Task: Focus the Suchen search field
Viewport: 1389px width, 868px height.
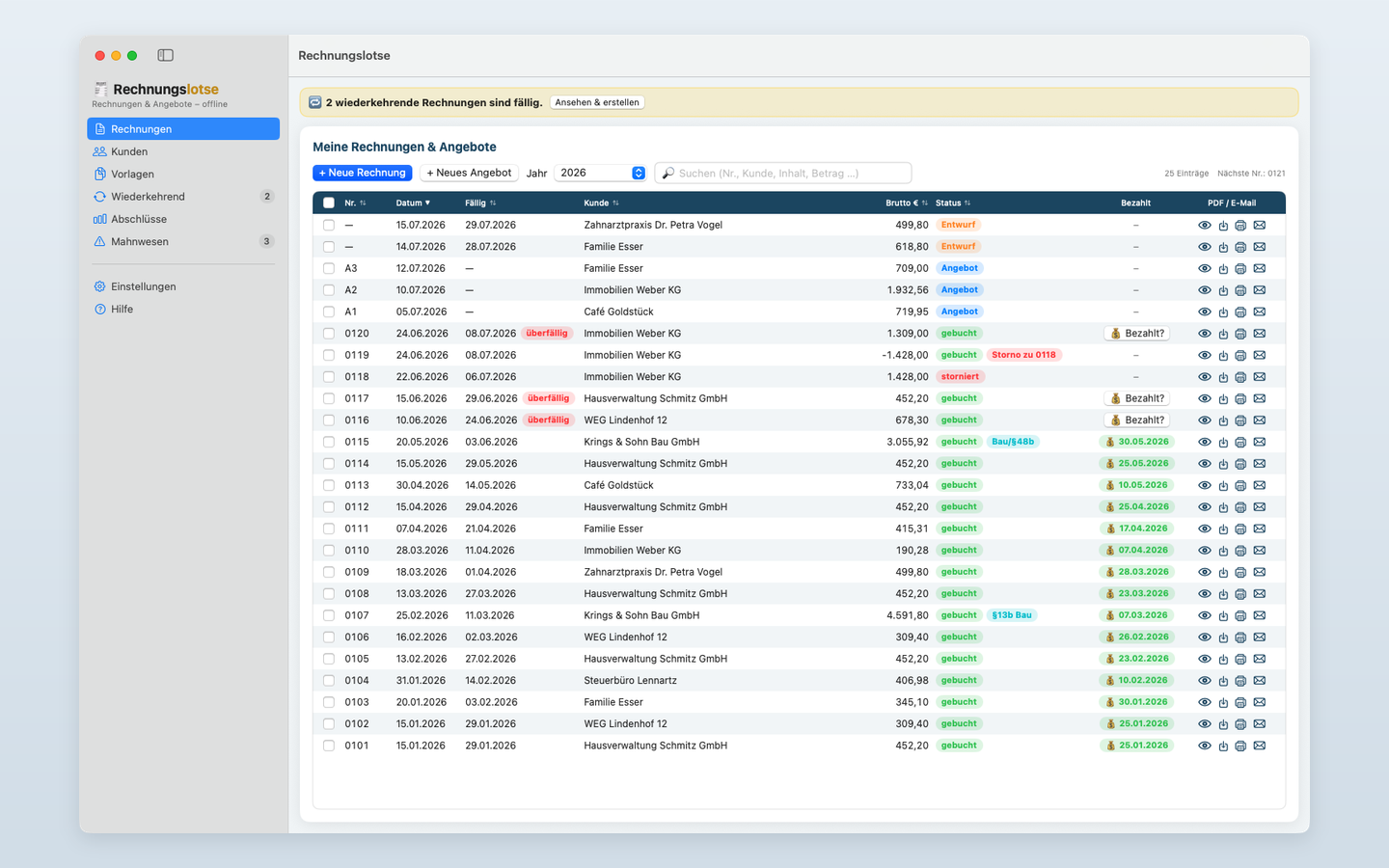Action: click(783, 173)
